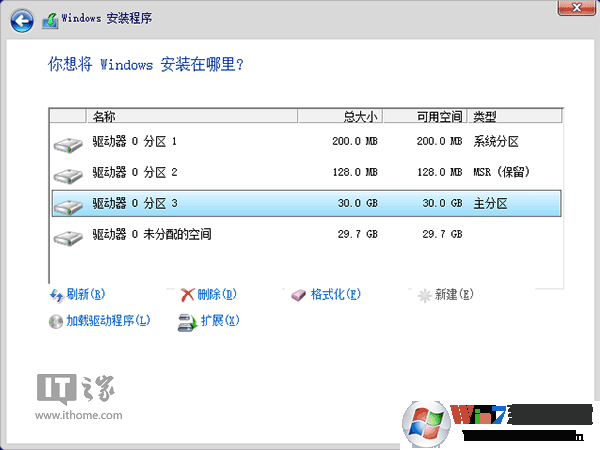Refresh the list via 刷新(R)
600x450 pixels.
click(86, 294)
